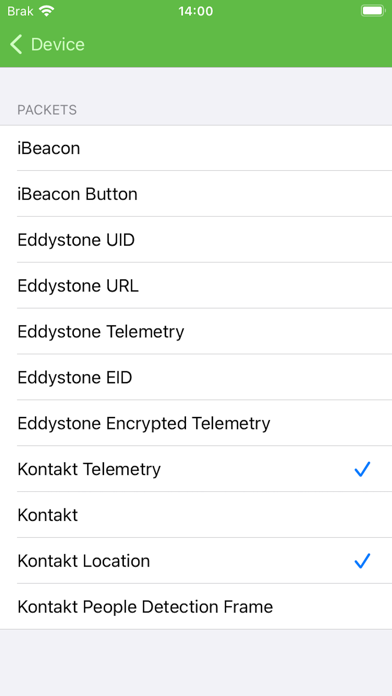Screen dimensions: 392x696
Task: Select Eddystone UID packet
Action: (196, 240)
